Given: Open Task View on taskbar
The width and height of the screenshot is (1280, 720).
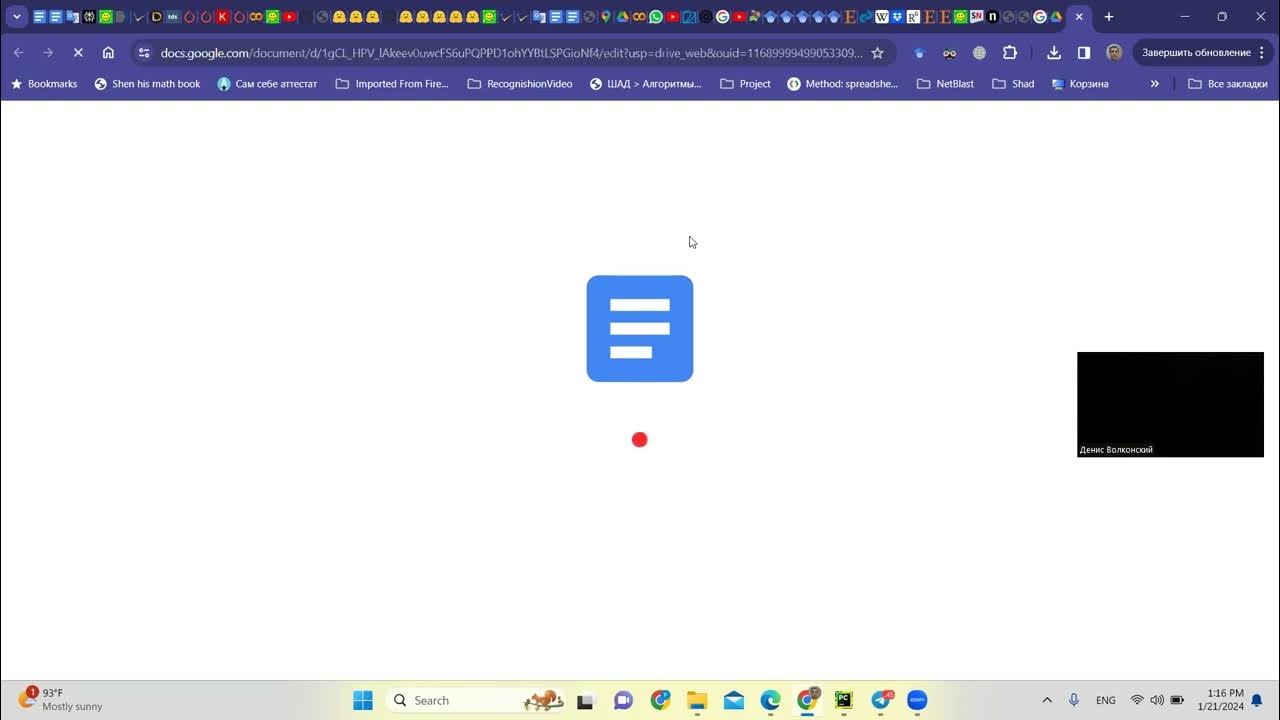Looking at the screenshot, I should 586,700.
